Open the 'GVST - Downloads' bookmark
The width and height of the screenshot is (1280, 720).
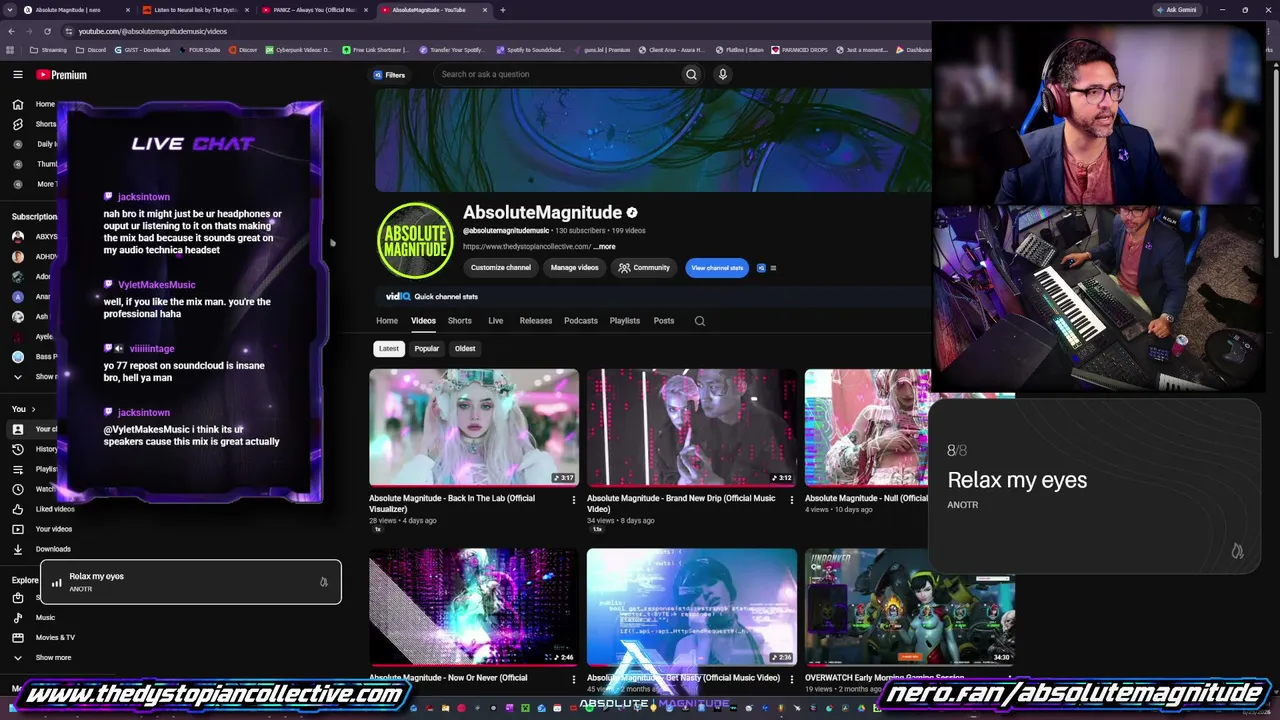(x=143, y=50)
